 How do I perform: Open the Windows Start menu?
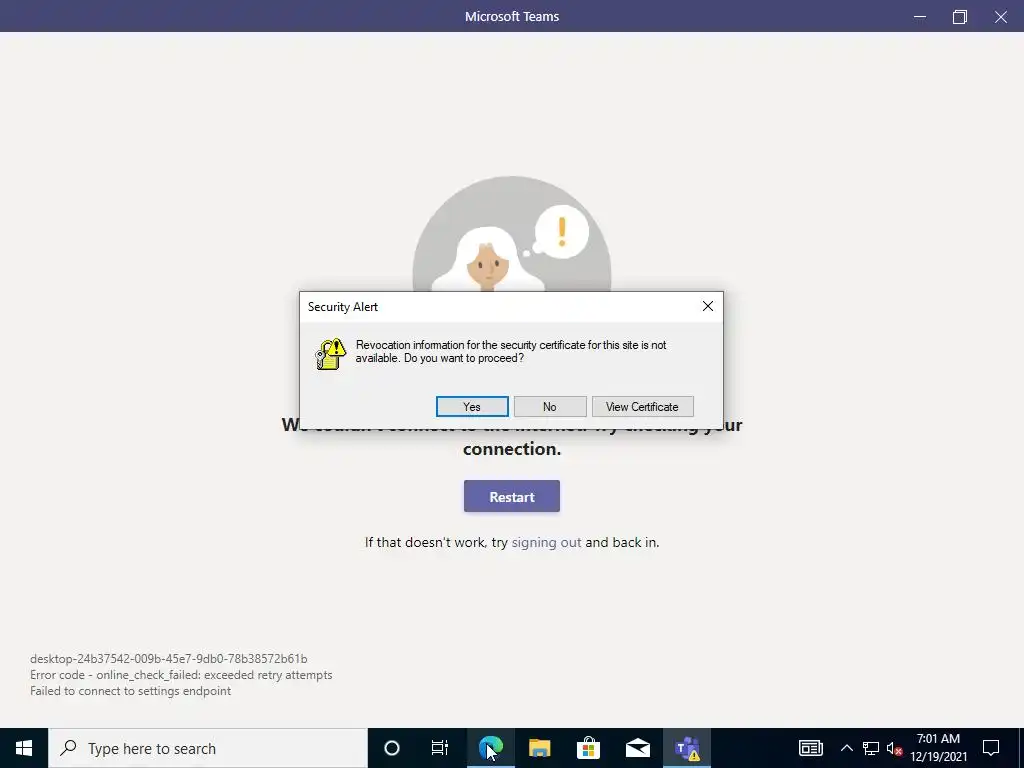tap(24, 748)
